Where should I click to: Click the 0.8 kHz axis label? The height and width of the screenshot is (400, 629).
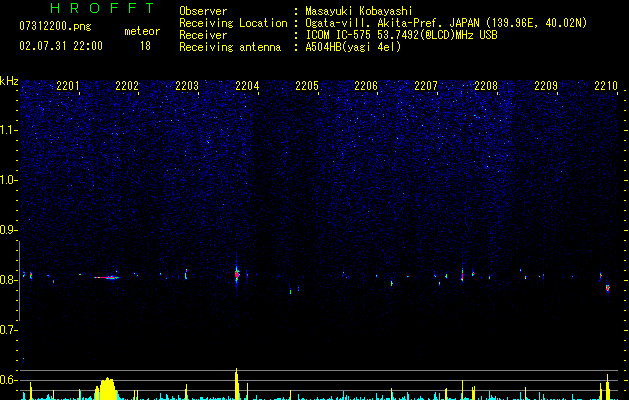(x=8, y=280)
